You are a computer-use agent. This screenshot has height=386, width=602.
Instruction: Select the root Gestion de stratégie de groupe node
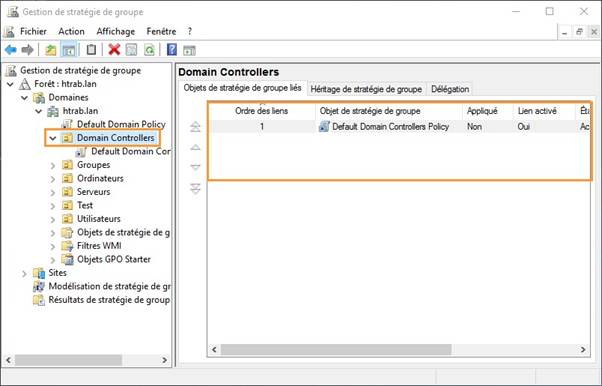[x=80, y=70]
